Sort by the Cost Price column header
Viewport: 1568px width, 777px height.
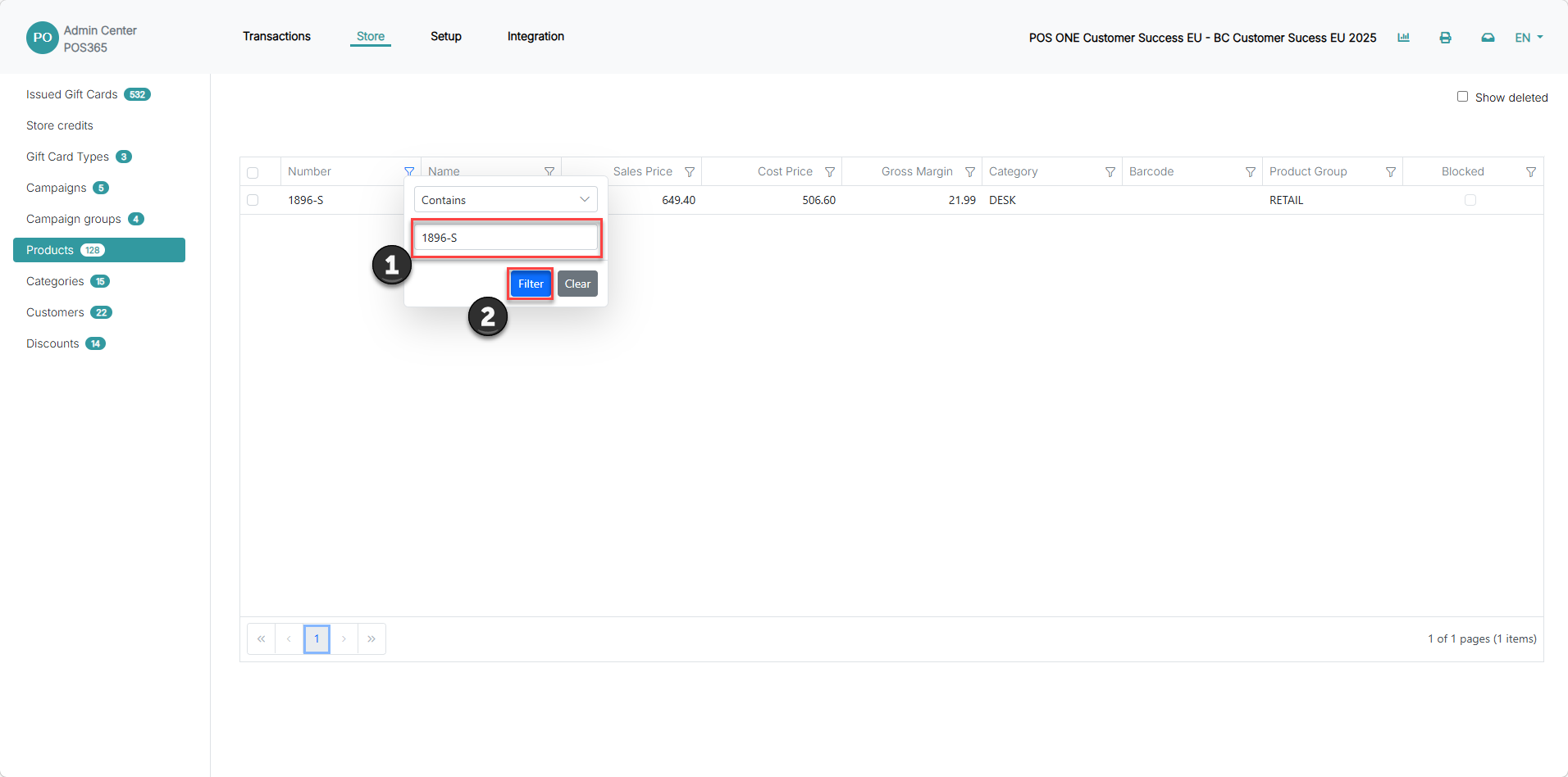pyautogui.click(x=785, y=171)
